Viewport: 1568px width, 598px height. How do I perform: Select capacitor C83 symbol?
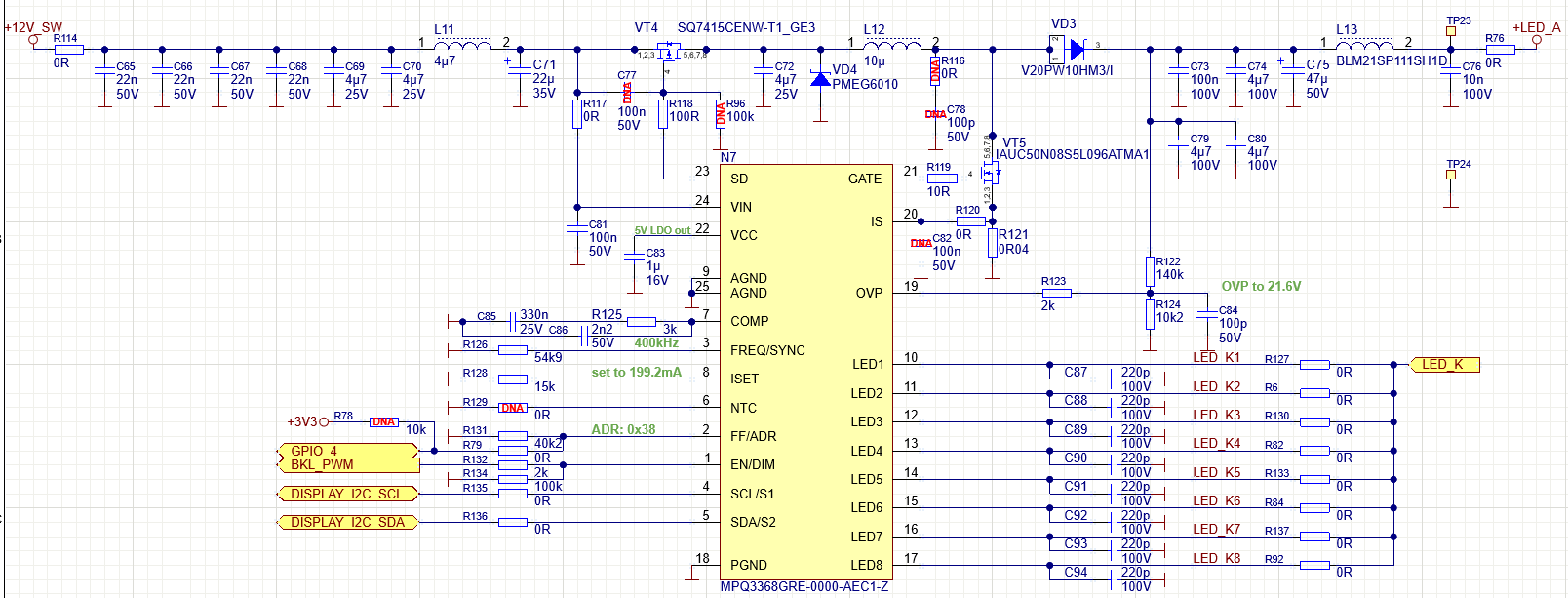(635, 258)
